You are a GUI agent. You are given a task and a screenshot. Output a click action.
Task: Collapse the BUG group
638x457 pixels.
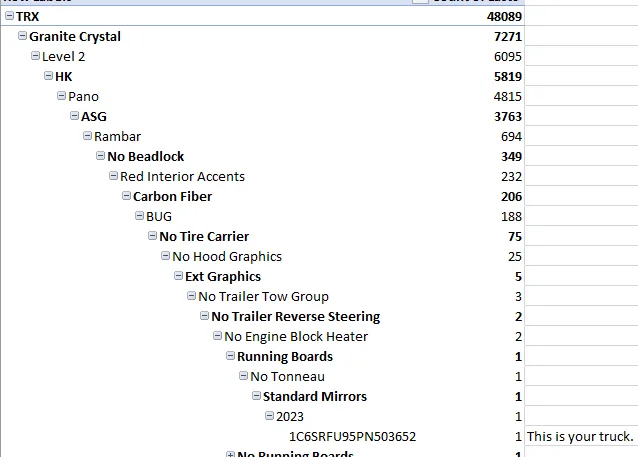click(140, 216)
